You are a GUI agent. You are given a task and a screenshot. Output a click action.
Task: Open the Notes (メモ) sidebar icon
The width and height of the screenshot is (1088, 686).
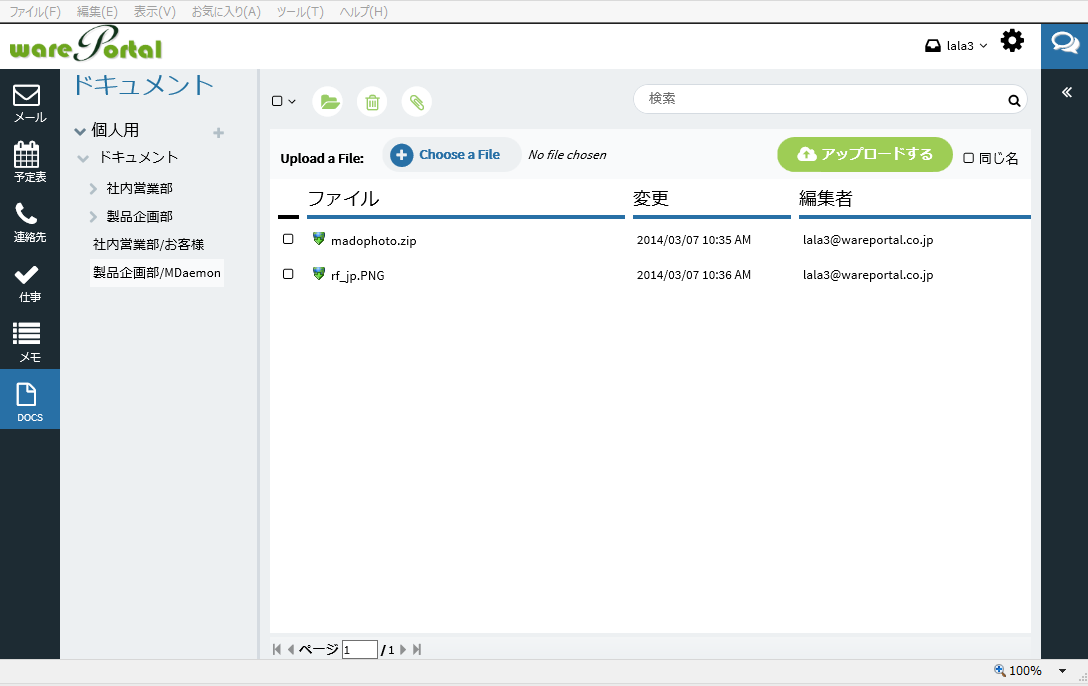click(x=29, y=342)
